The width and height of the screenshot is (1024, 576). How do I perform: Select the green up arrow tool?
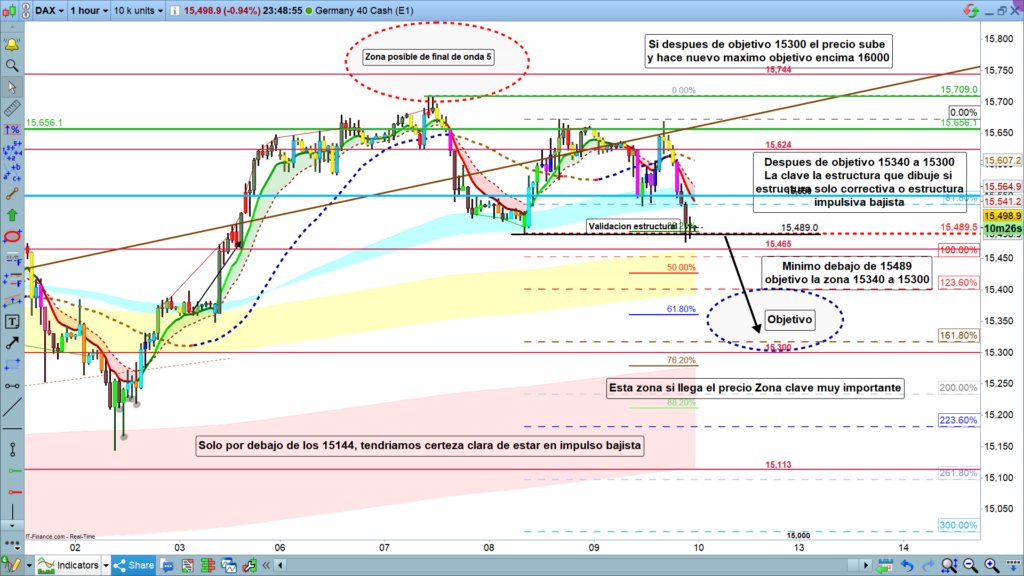tap(11, 215)
